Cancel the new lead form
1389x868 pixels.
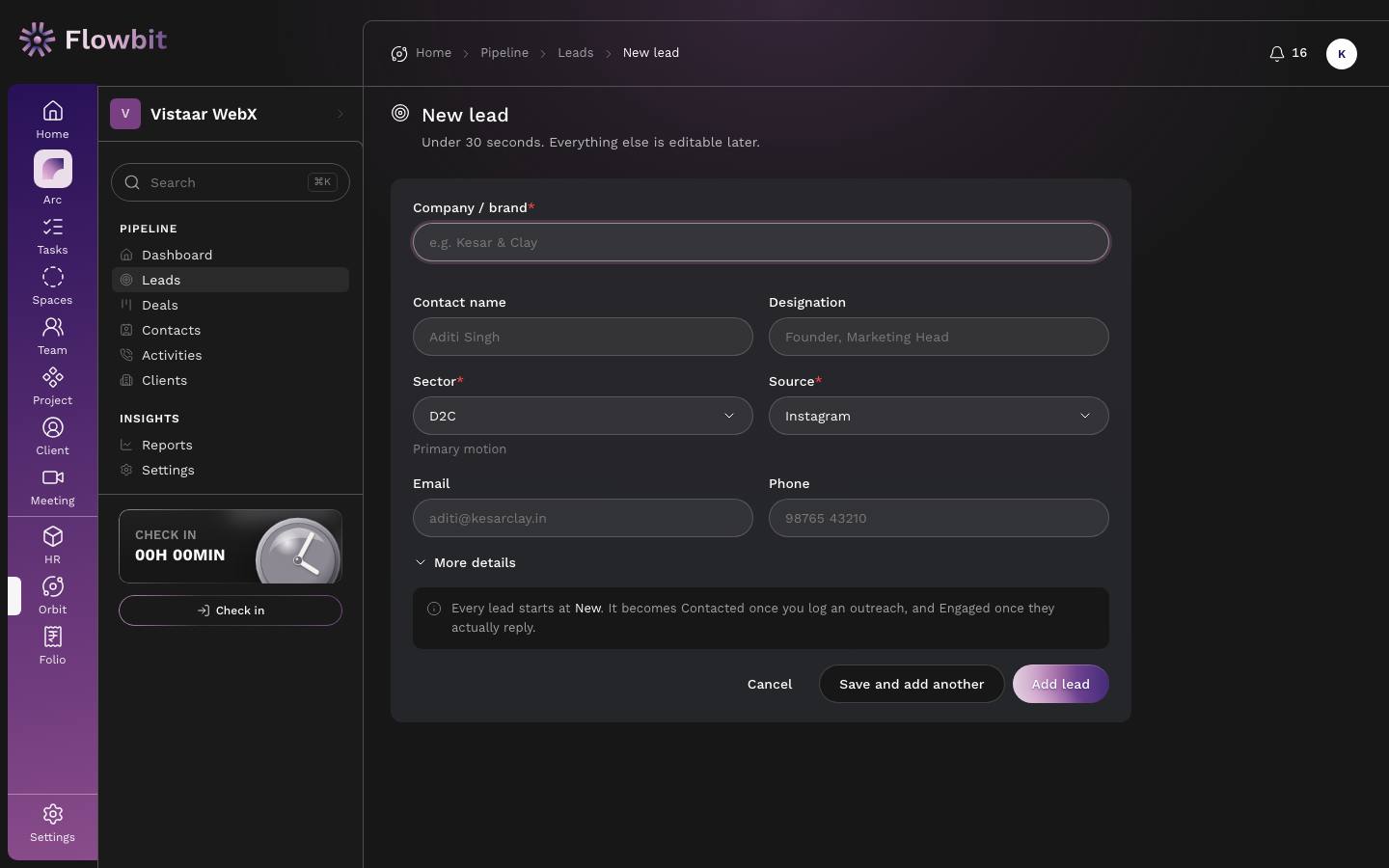pos(770,684)
